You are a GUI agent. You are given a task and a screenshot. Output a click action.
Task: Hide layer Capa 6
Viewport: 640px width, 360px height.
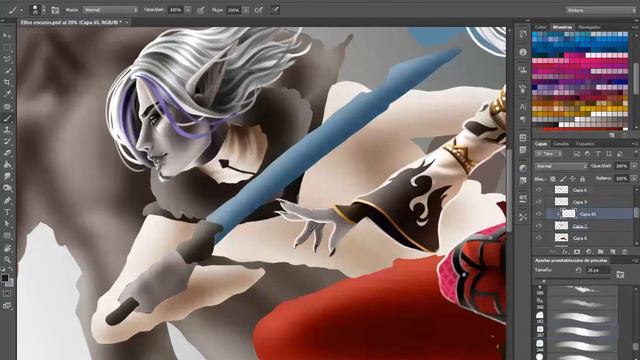[539, 190]
